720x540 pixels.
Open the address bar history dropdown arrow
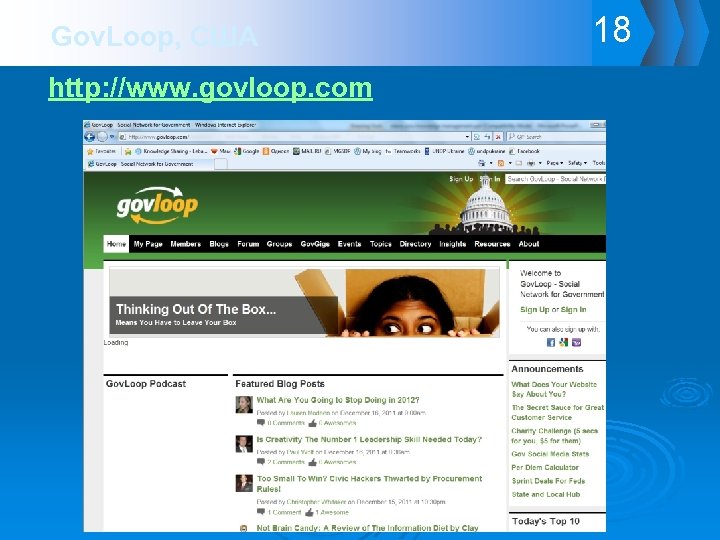pyautogui.click(x=467, y=137)
